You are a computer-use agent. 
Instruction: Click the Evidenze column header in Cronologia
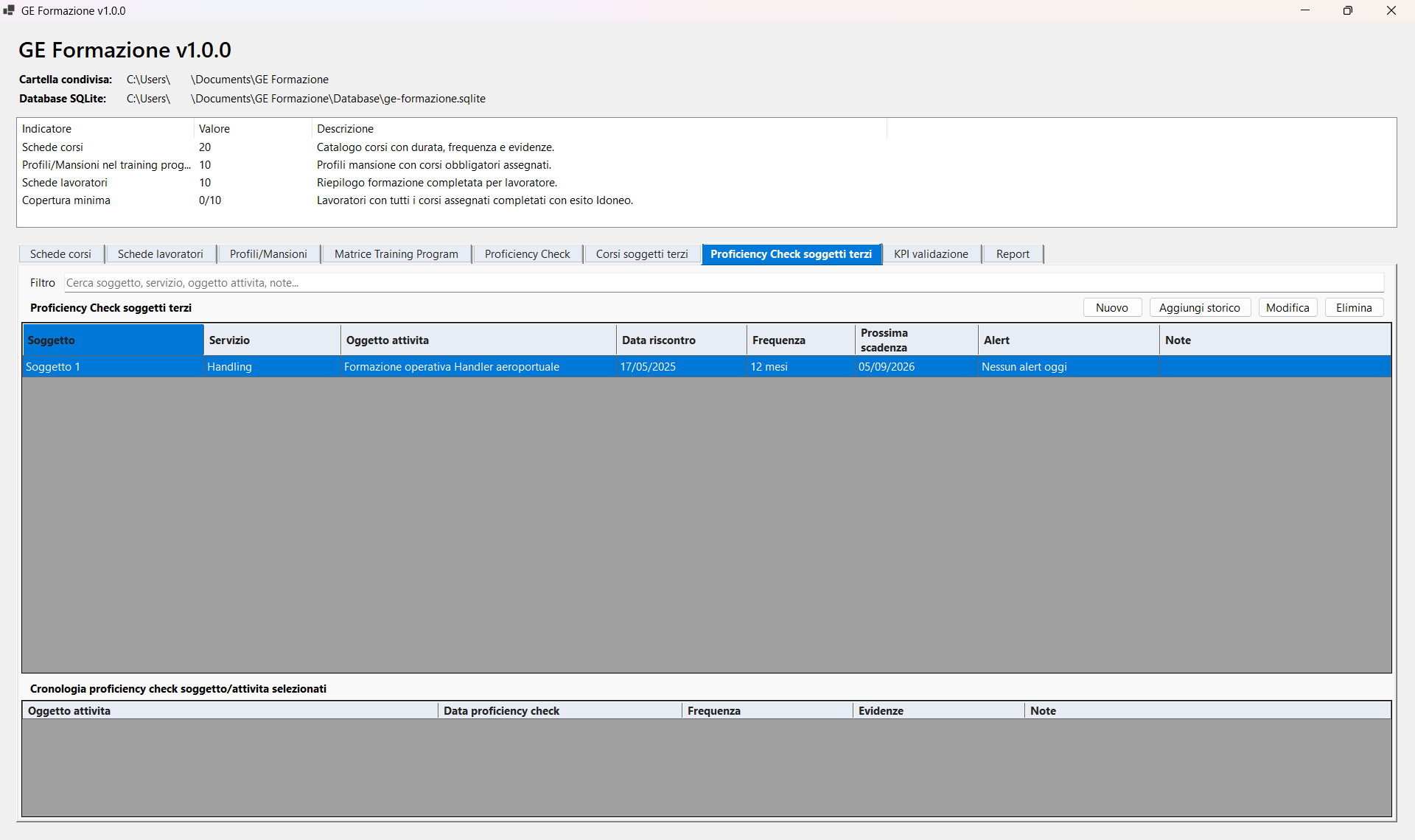(939, 711)
